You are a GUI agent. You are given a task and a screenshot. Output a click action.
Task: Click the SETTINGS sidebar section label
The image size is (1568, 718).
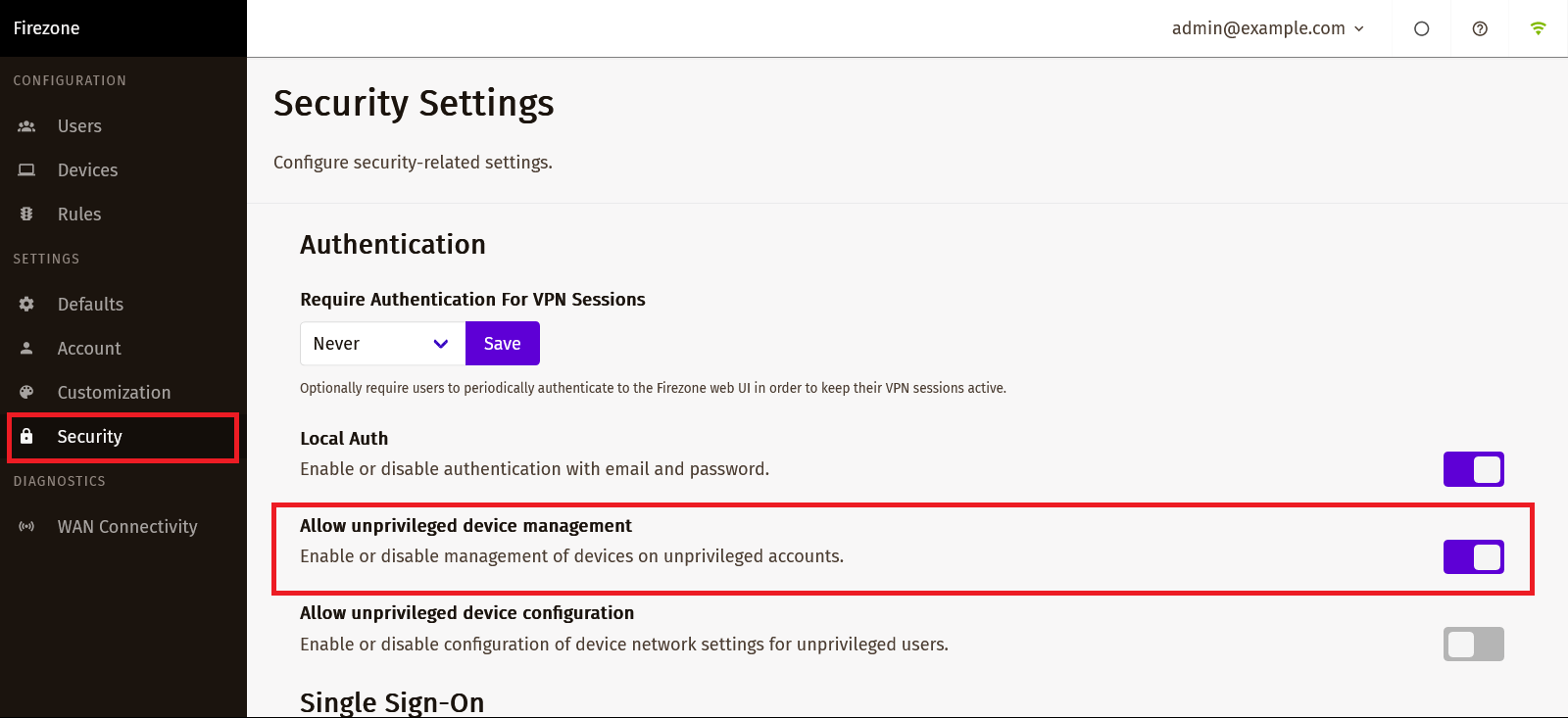(x=46, y=260)
